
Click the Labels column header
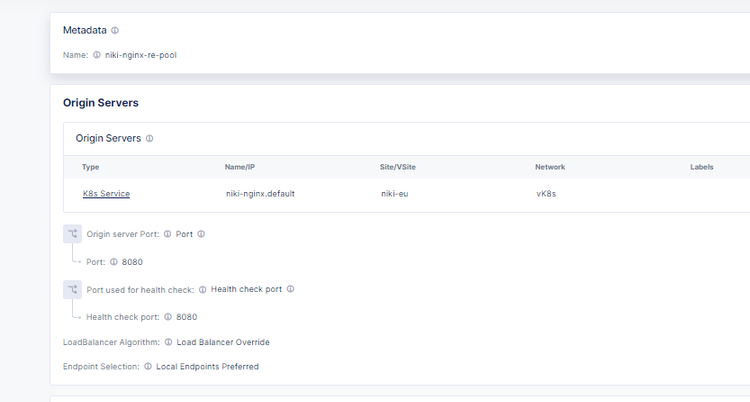(x=701, y=167)
